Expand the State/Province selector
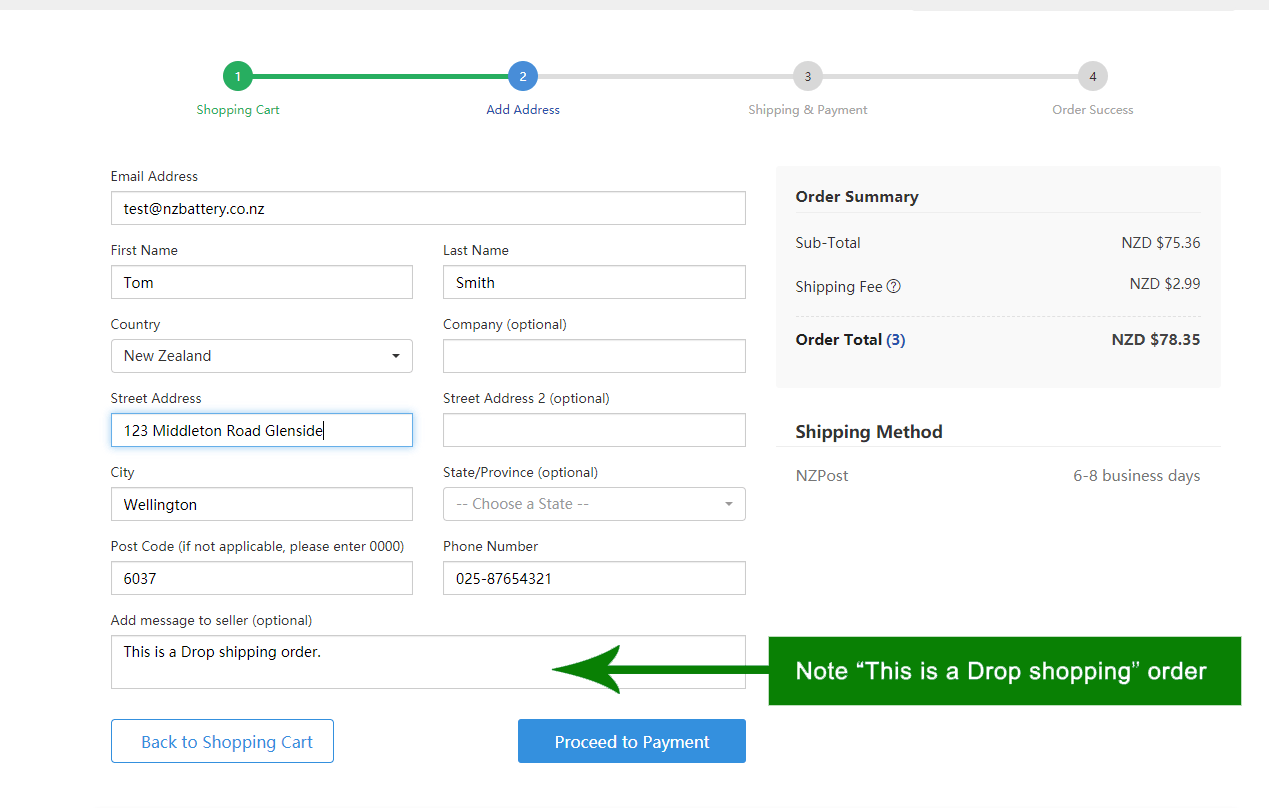This screenshot has height=808, width=1269. pos(594,504)
